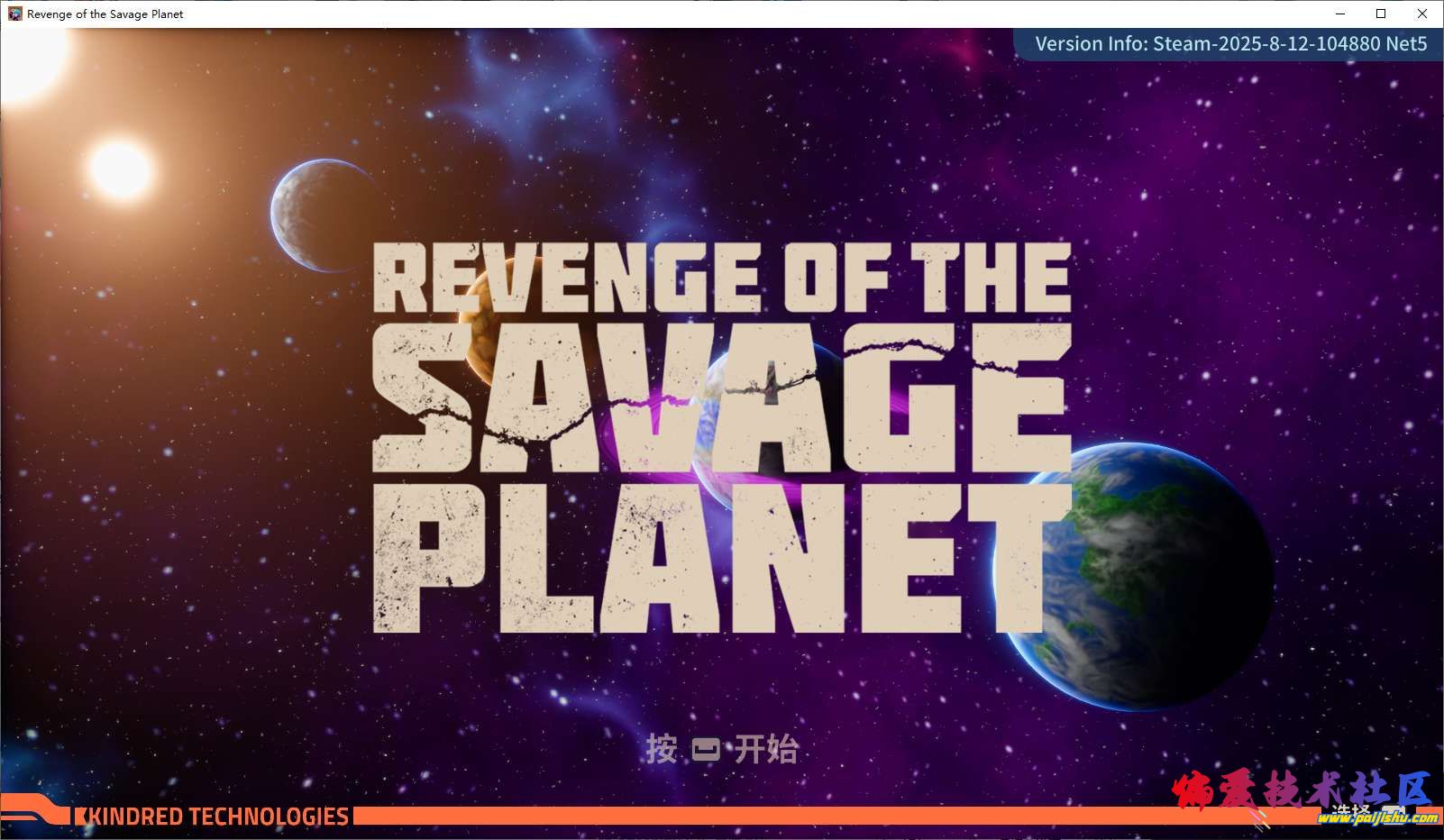The image size is (1444, 840).
Task: Click the window title text in title bar
Action: coord(105,14)
